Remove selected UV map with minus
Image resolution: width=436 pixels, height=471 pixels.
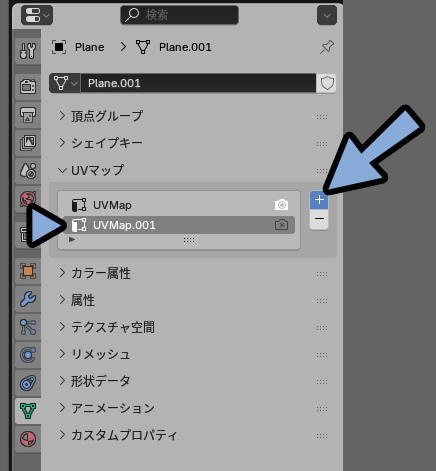(x=319, y=219)
